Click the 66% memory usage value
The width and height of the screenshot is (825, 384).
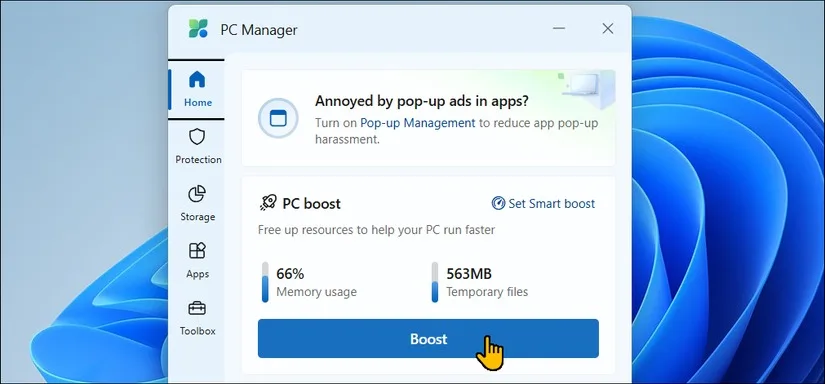click(x=290, y=274)
